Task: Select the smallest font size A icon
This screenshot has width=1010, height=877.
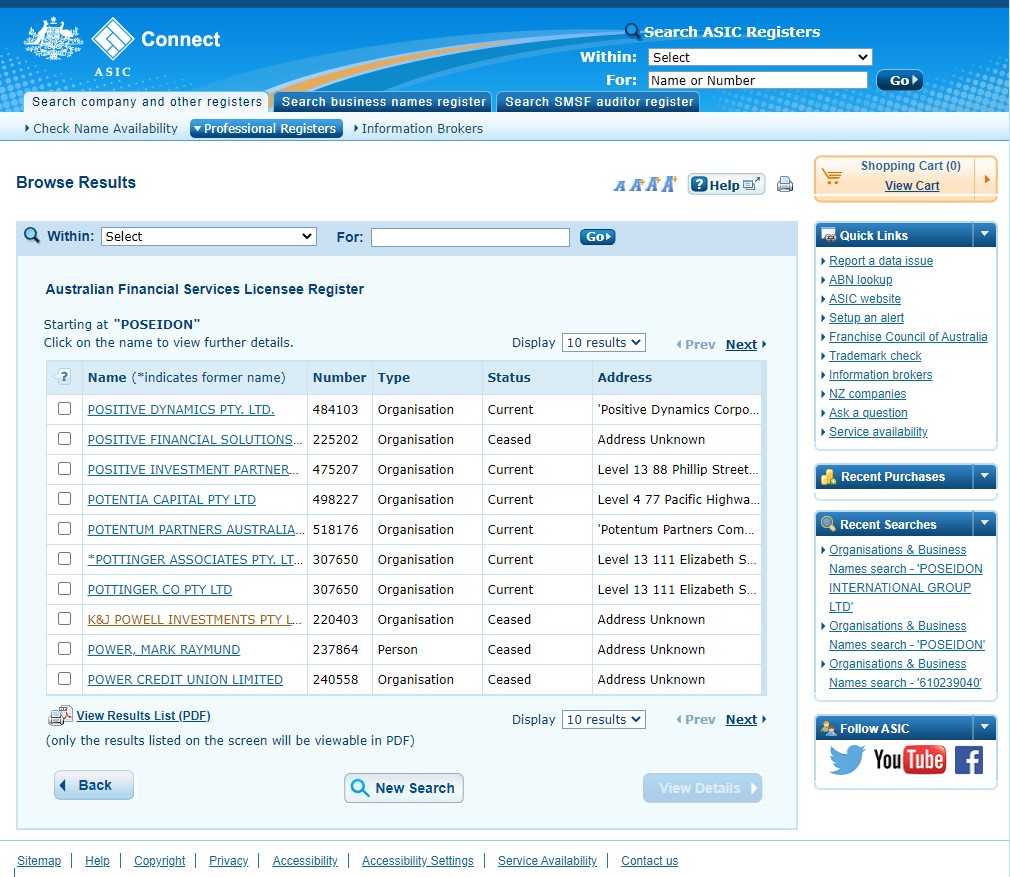Action: 619,186
